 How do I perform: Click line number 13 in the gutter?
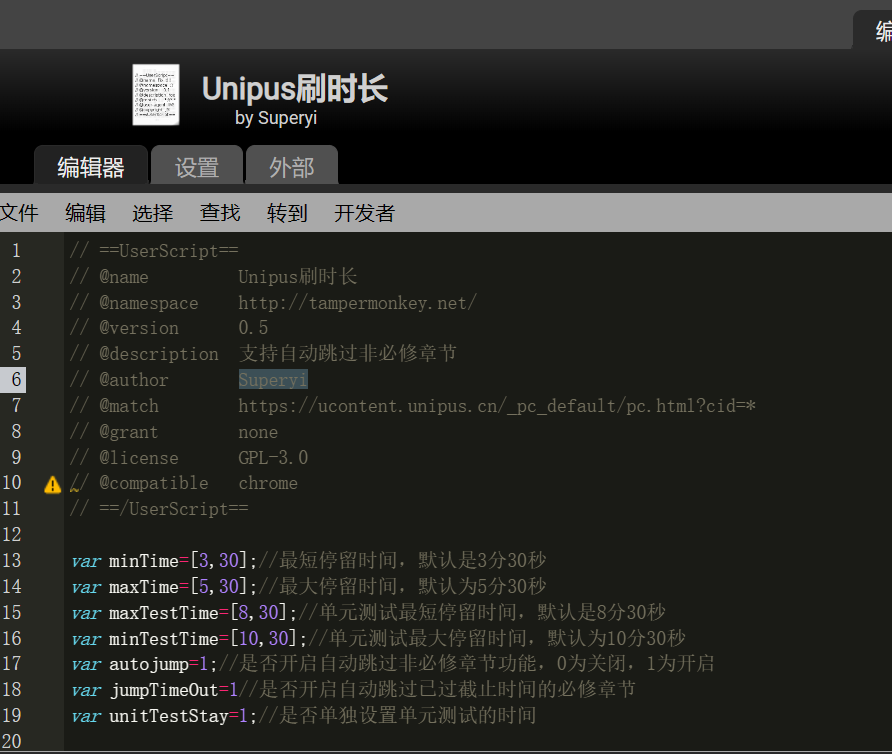tap(12, 561)
